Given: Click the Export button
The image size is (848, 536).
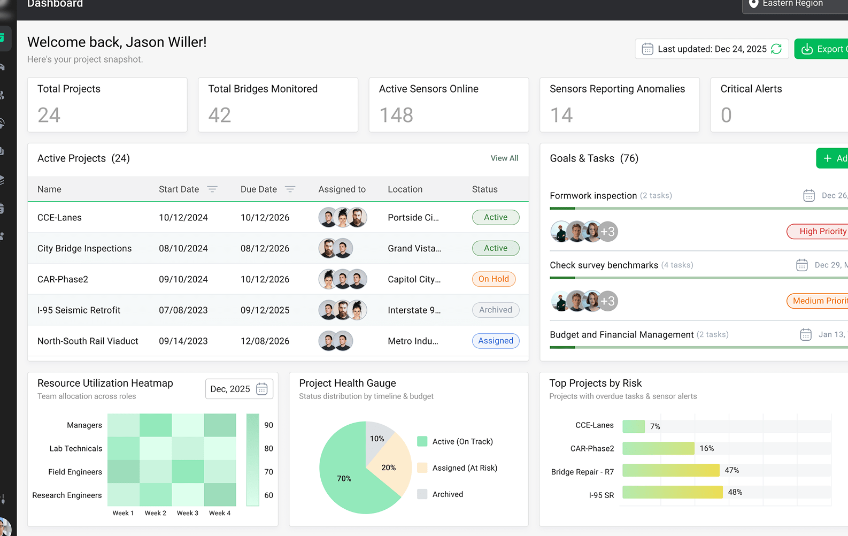Looking at the screenshot, I should [x=821, y=49].
